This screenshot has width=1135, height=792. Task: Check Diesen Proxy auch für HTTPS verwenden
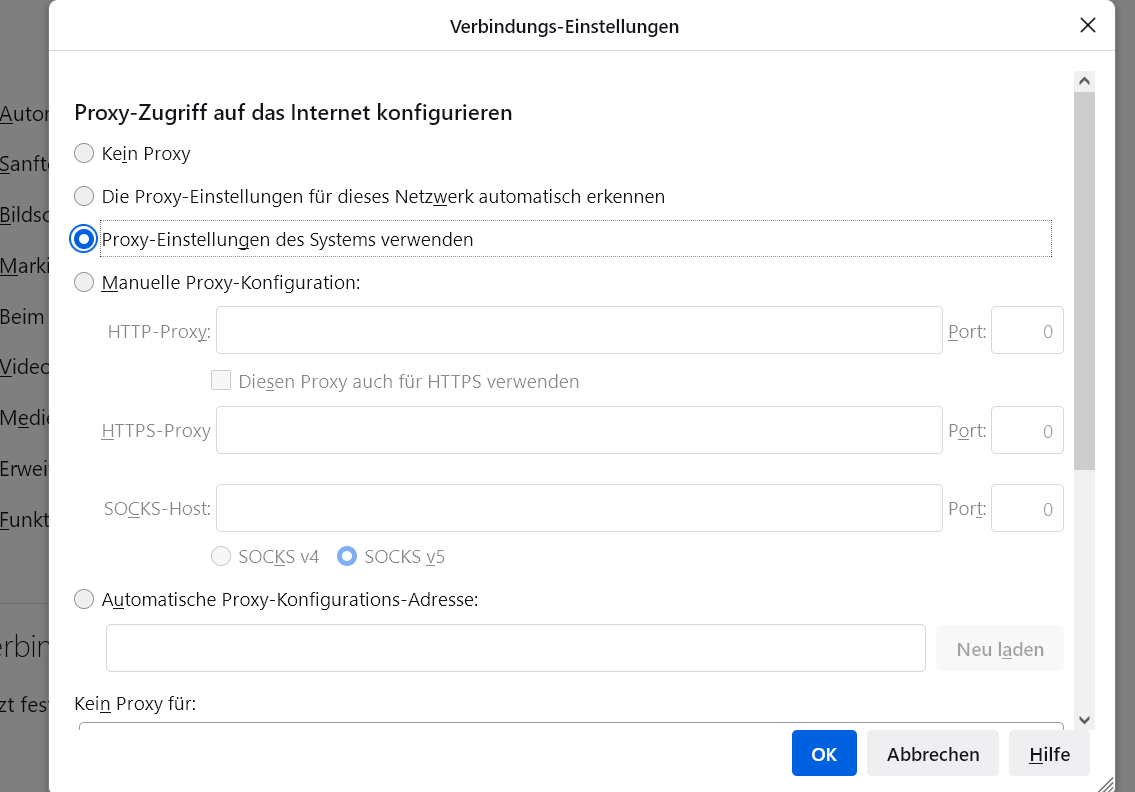(221, 381)
